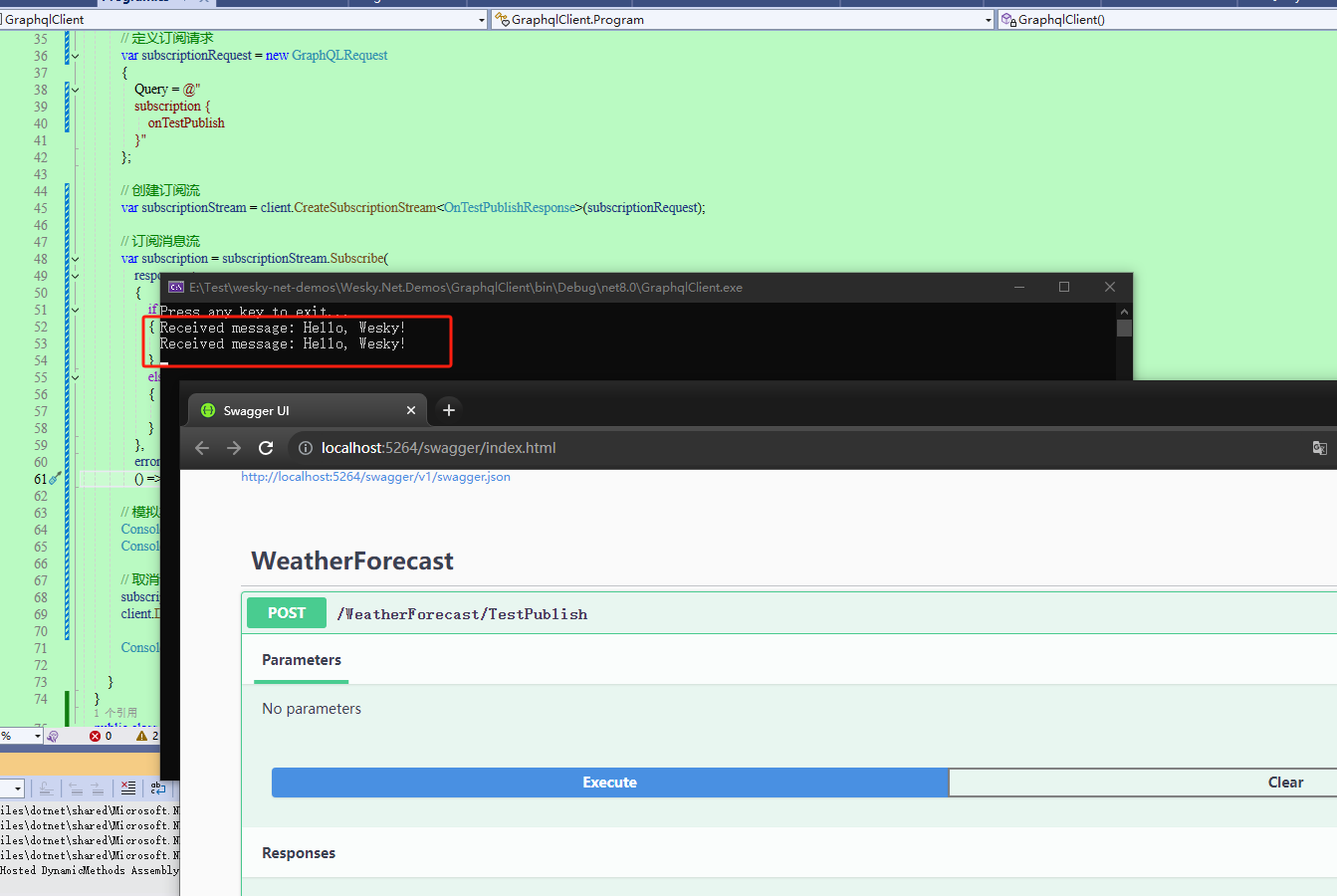
Task: Click the Clear button
Action: click(x=1143, y=783)
